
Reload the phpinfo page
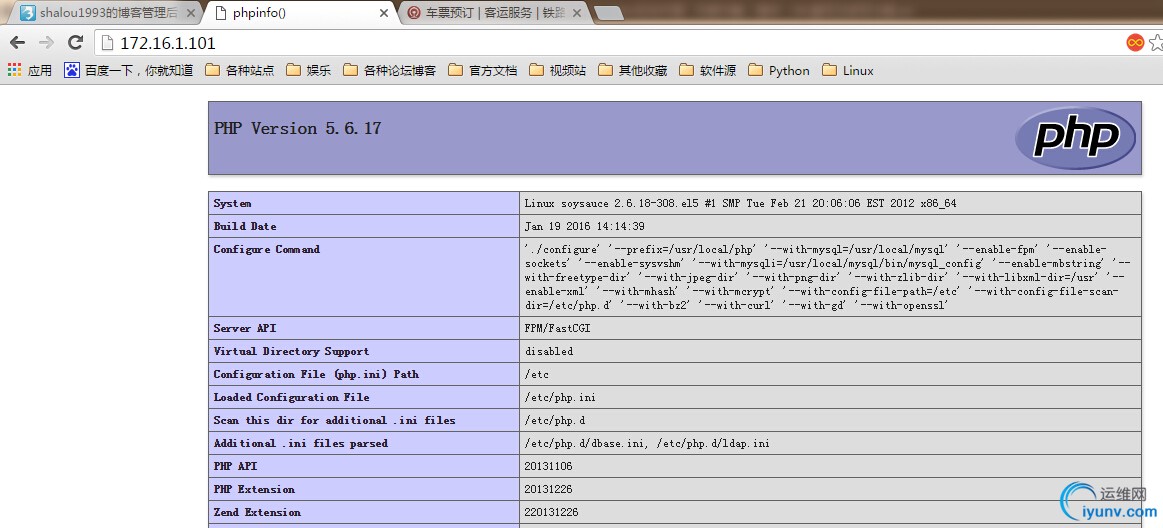(75, 43)
